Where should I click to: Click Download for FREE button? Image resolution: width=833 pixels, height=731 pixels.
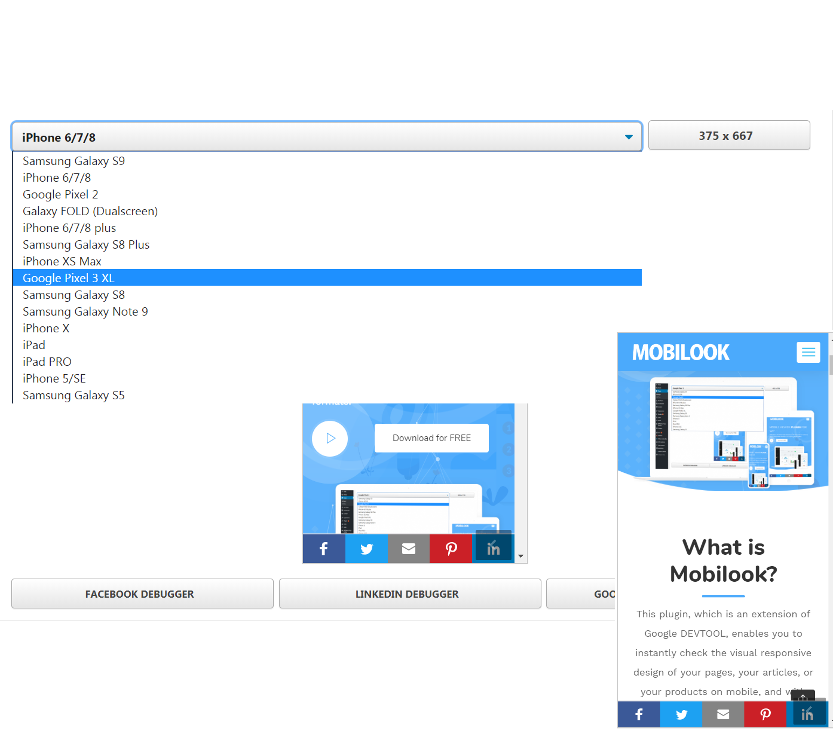coord(431,438)
